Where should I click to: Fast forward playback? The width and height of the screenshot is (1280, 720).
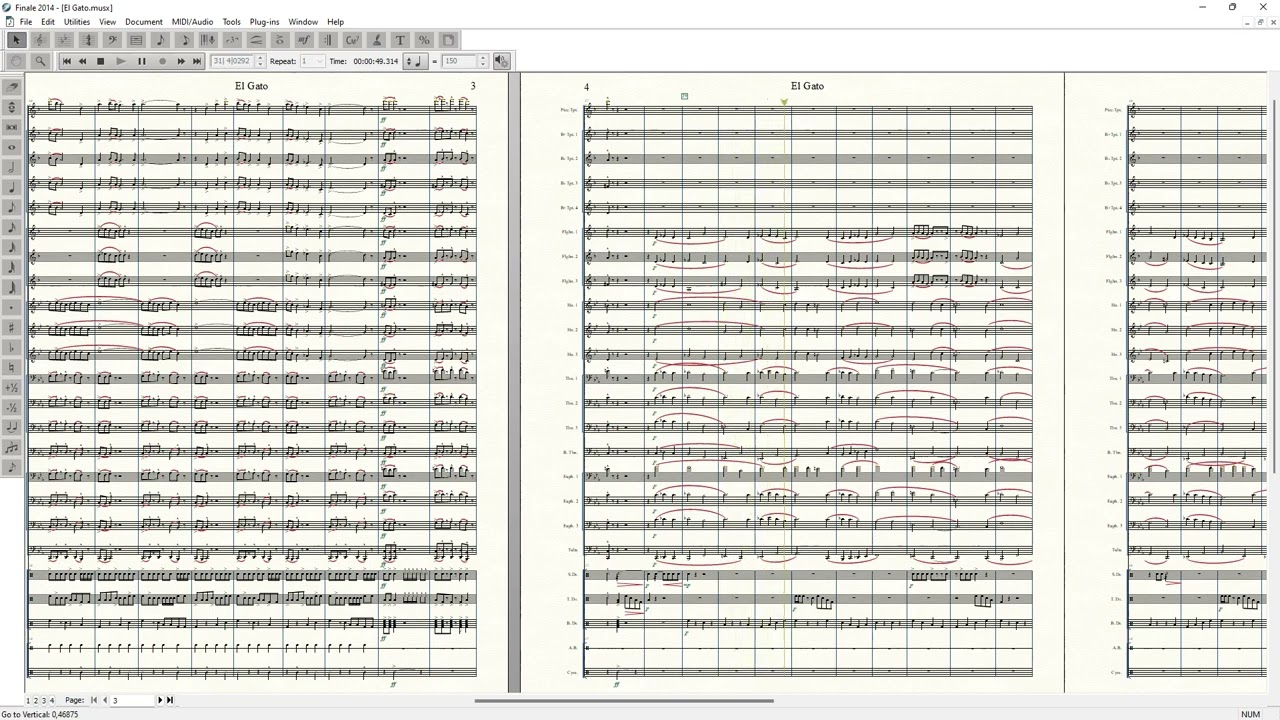tap(181, 61)
